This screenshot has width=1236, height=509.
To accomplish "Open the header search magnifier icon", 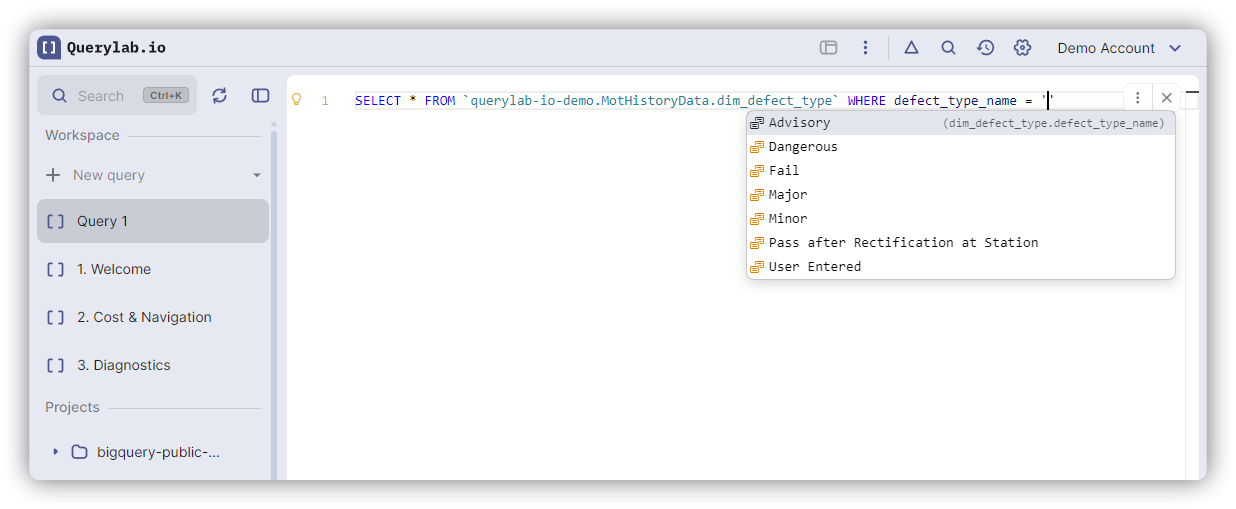I will point(948,47).
